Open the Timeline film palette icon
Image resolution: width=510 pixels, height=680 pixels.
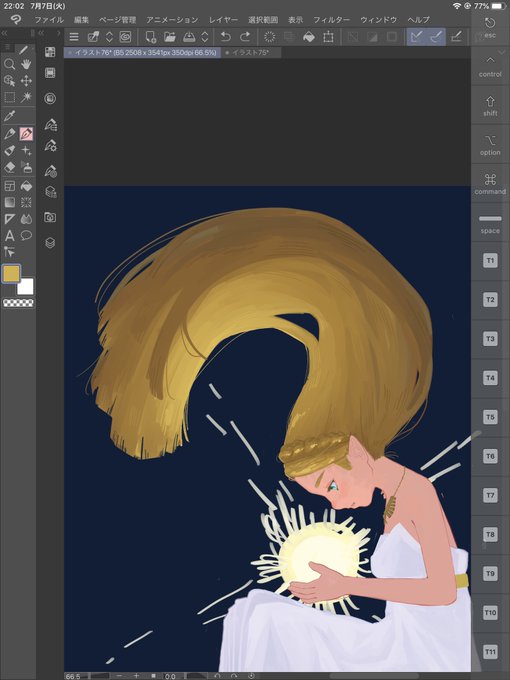50,73
